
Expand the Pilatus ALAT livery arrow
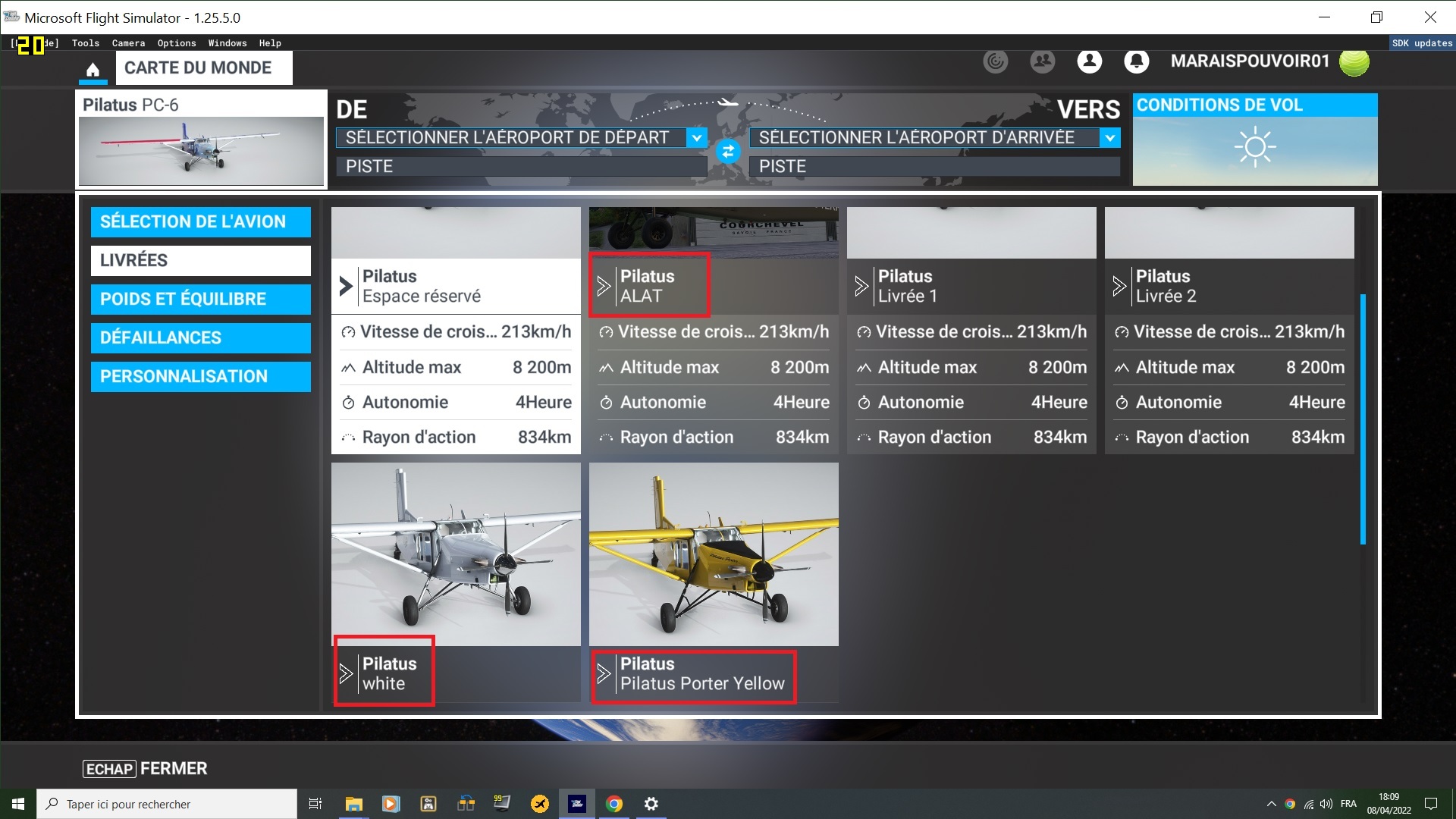[x=604, y=286]
